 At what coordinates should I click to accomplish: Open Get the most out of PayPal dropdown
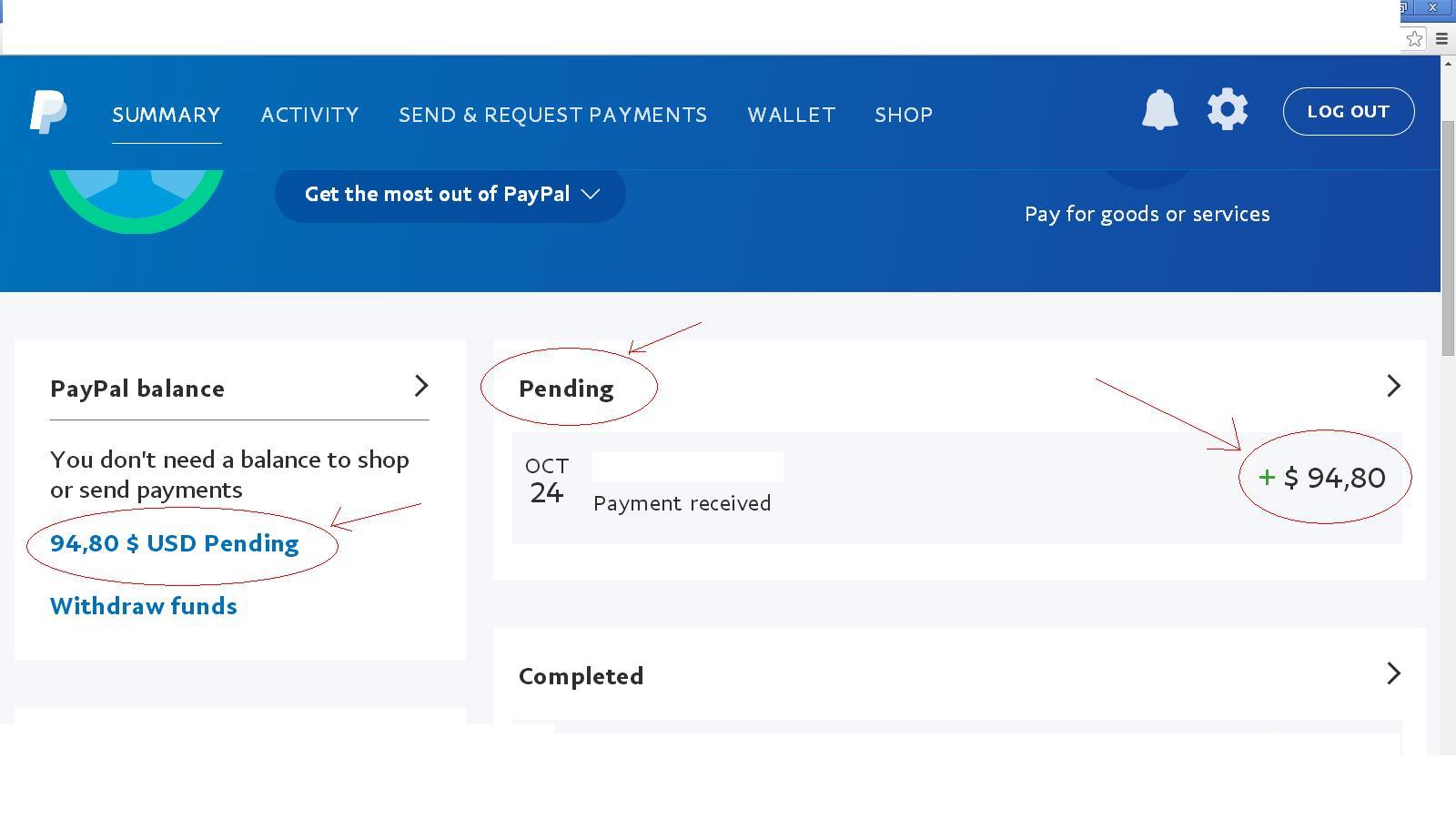[x=450, y=194]
